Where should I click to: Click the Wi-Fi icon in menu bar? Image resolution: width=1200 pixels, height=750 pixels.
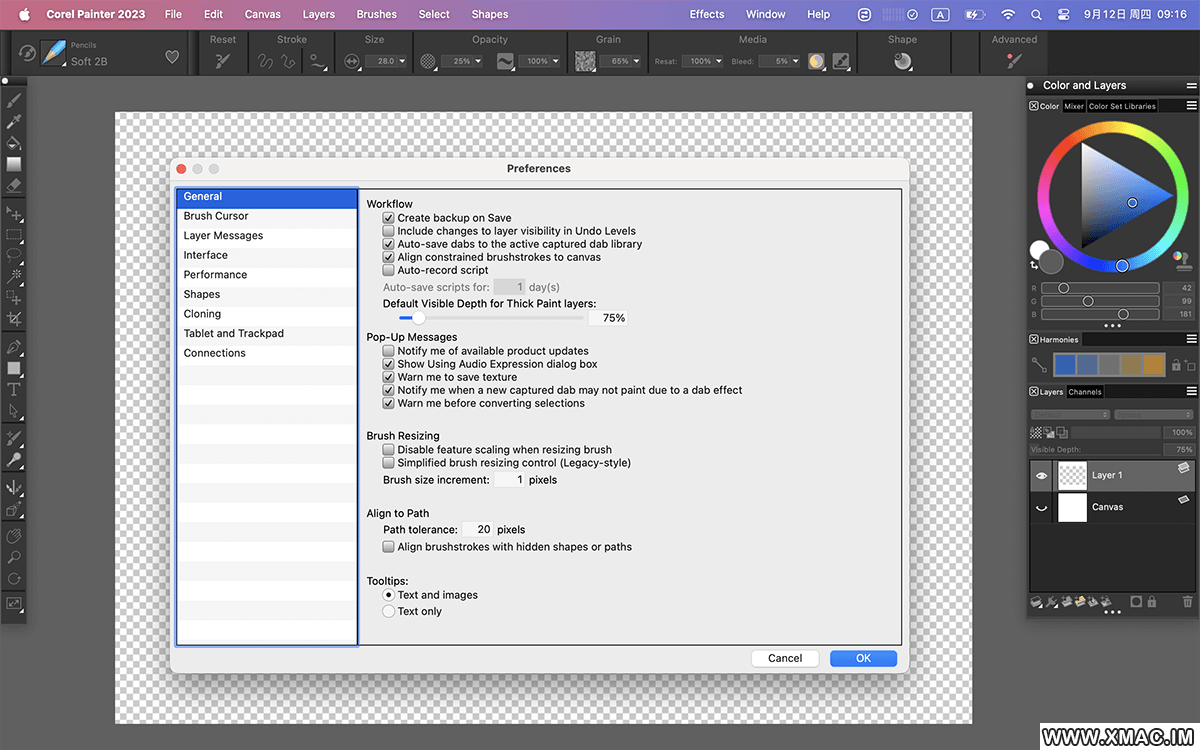click(x=1008, y=15)
